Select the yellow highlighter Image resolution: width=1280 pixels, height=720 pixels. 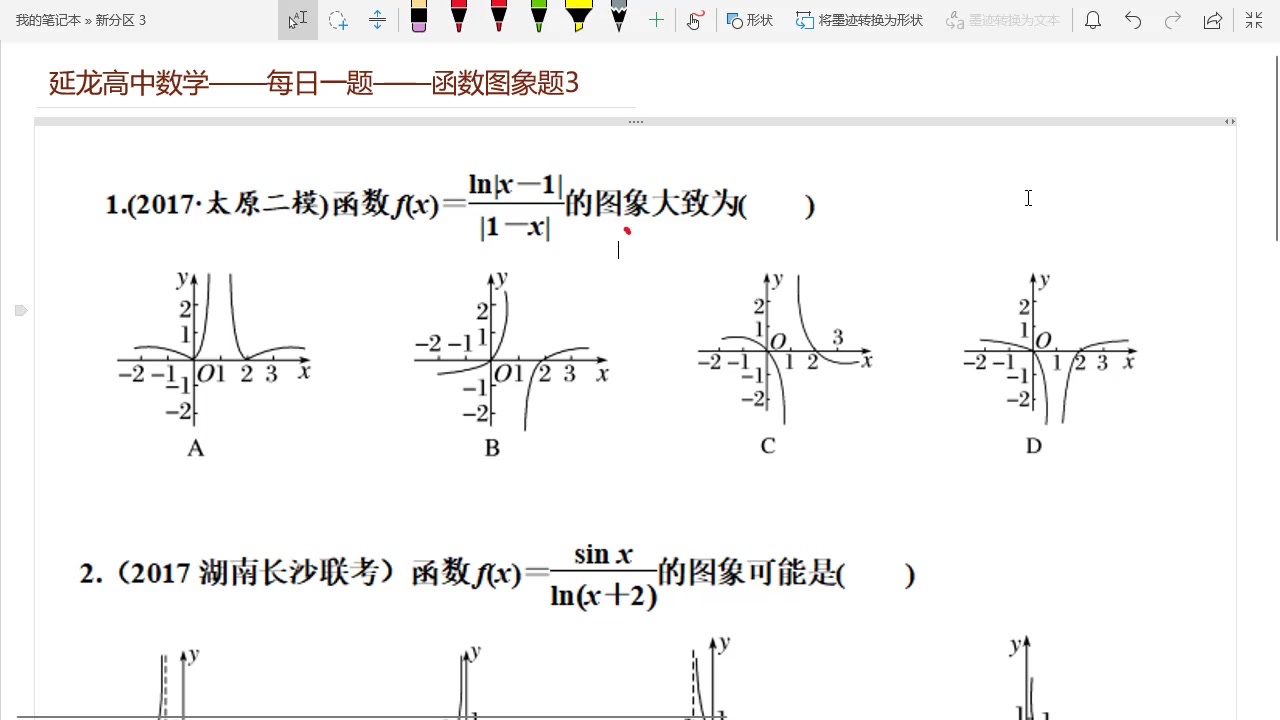[x=579, y=17]
